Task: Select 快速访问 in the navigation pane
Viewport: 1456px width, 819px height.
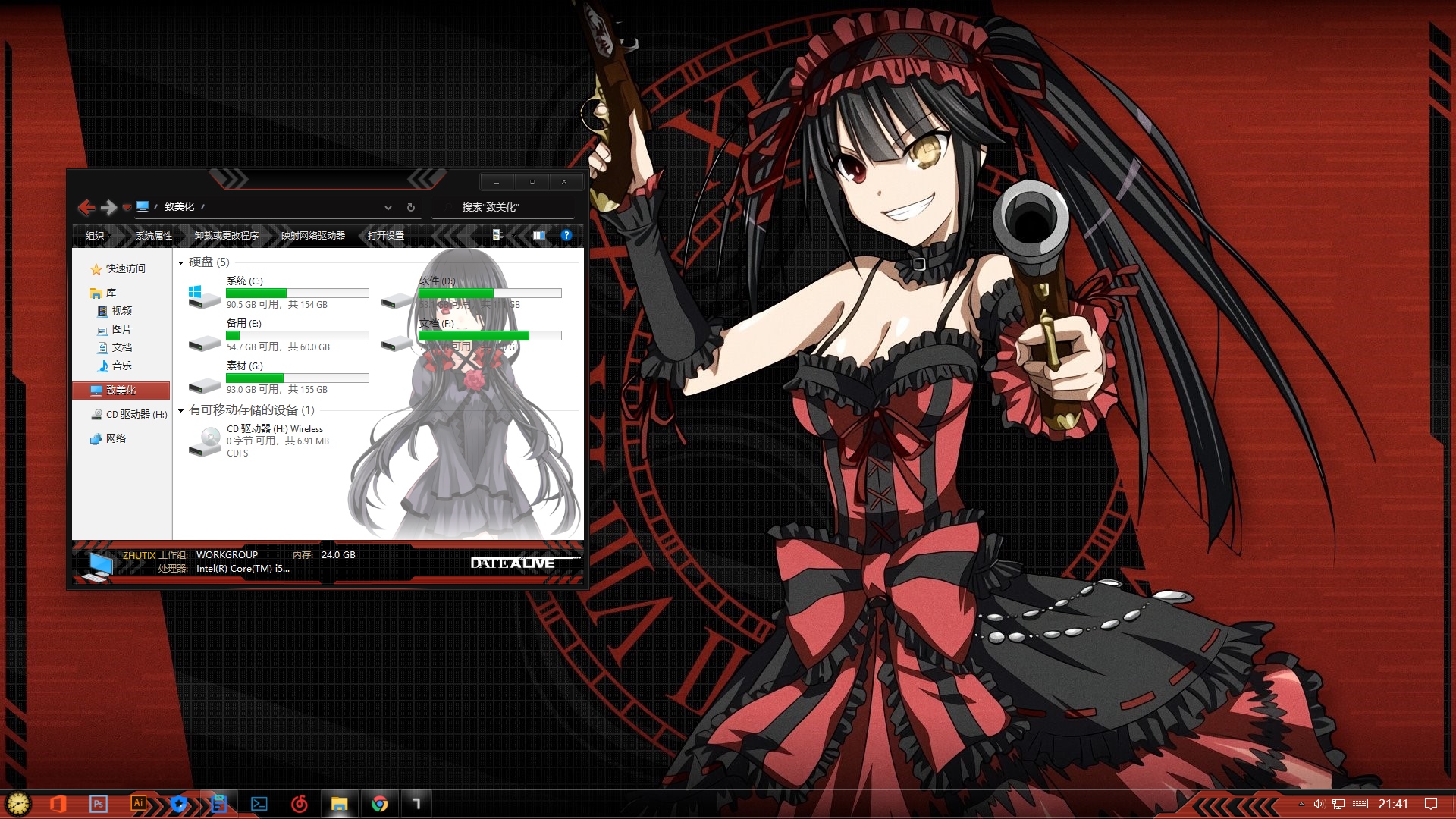Action: coord(118,268)
